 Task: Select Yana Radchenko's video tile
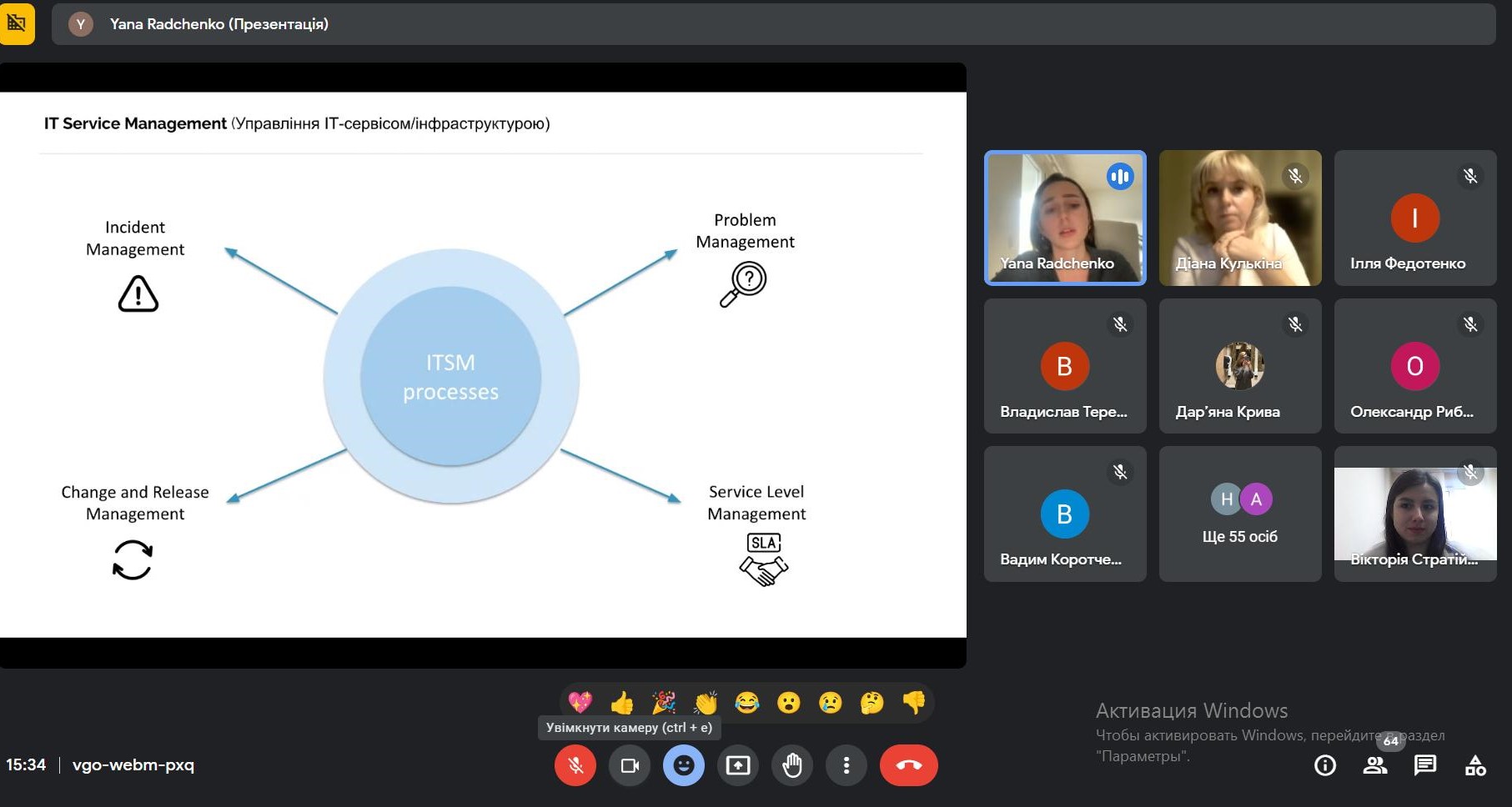(x=1065, y=218)
